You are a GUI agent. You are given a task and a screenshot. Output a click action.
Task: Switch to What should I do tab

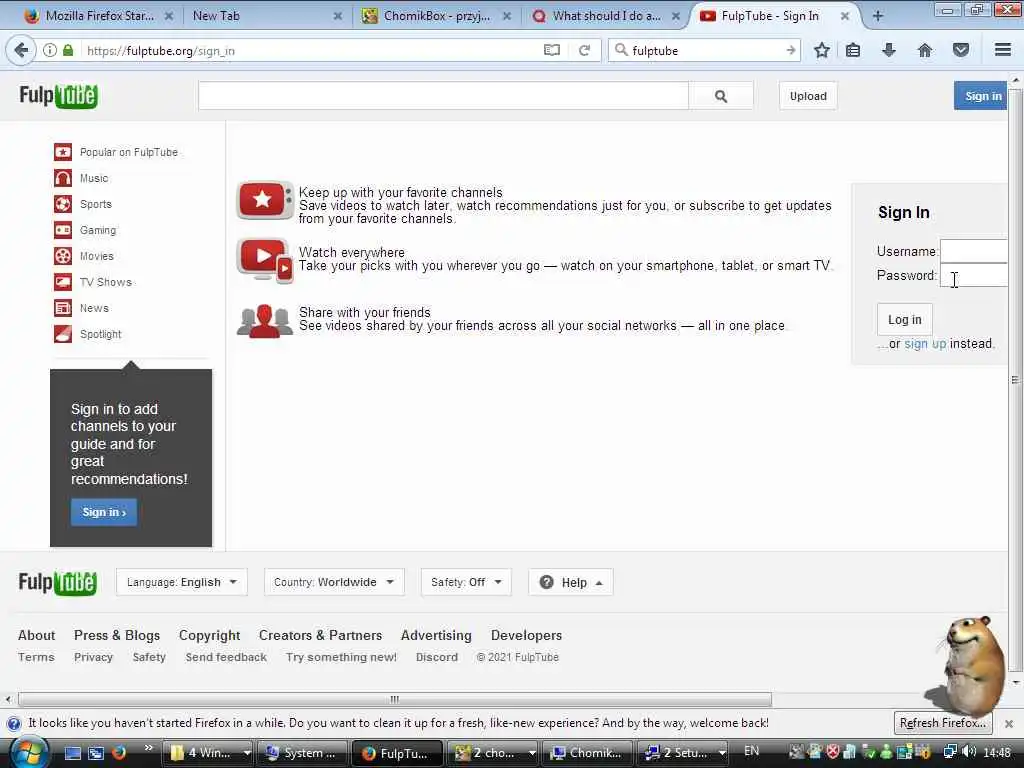click(605, 16)
